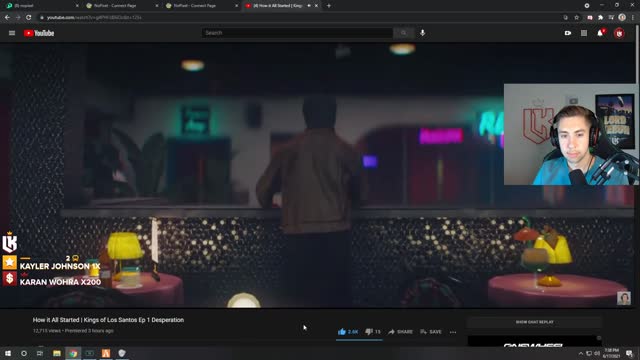Close the How It All Started tab
Screen dimensions: 640x360
tap(316, 6)
